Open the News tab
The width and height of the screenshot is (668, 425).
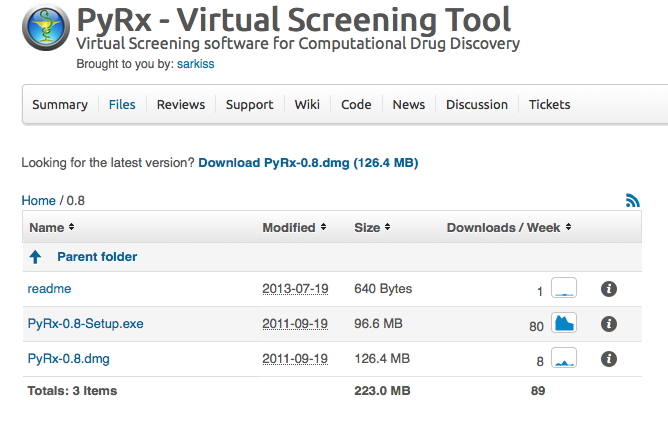[x=409, y=104]
